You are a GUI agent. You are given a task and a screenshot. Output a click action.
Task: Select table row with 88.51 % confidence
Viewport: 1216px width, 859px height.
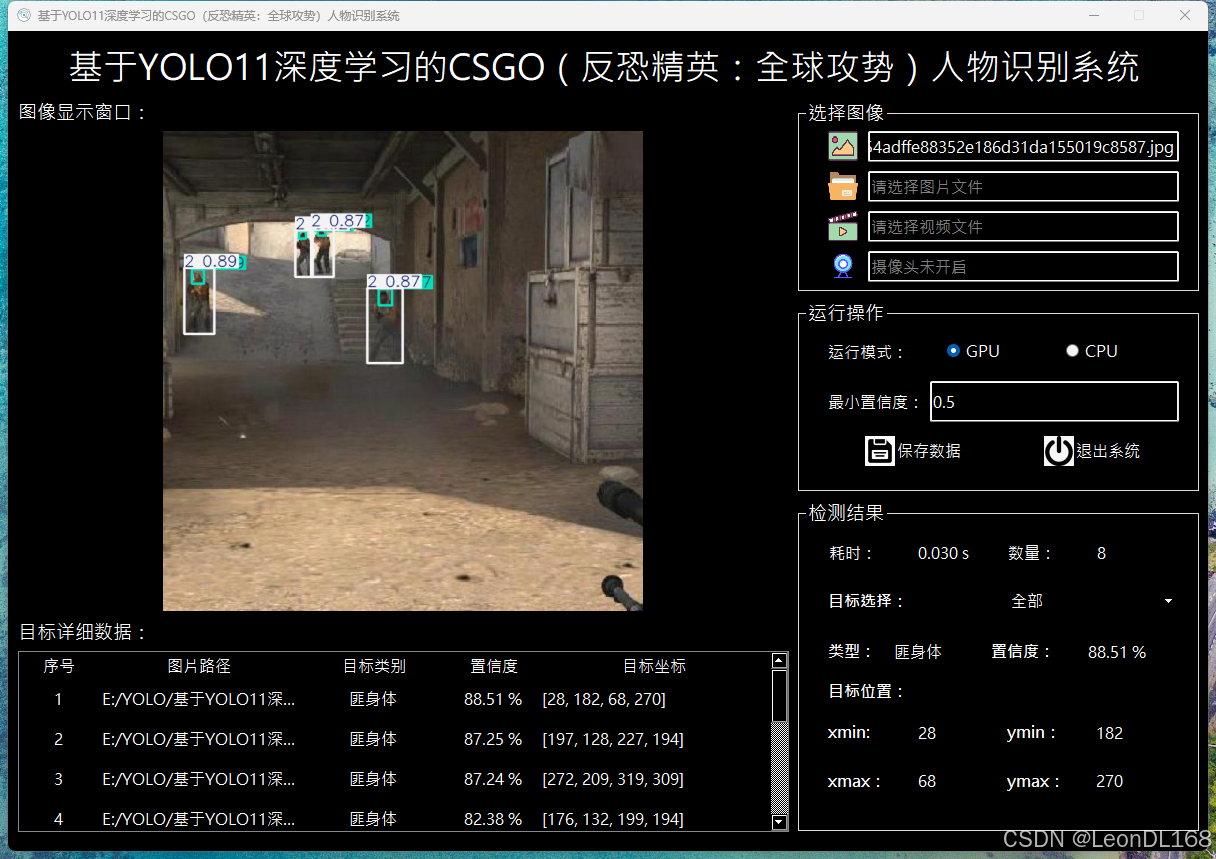pyautogui.click(x=395, y=699)
